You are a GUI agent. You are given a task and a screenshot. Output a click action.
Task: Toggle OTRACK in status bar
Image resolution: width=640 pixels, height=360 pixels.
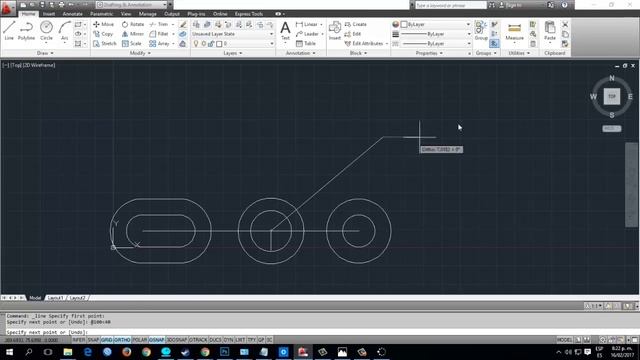[198, 340]
